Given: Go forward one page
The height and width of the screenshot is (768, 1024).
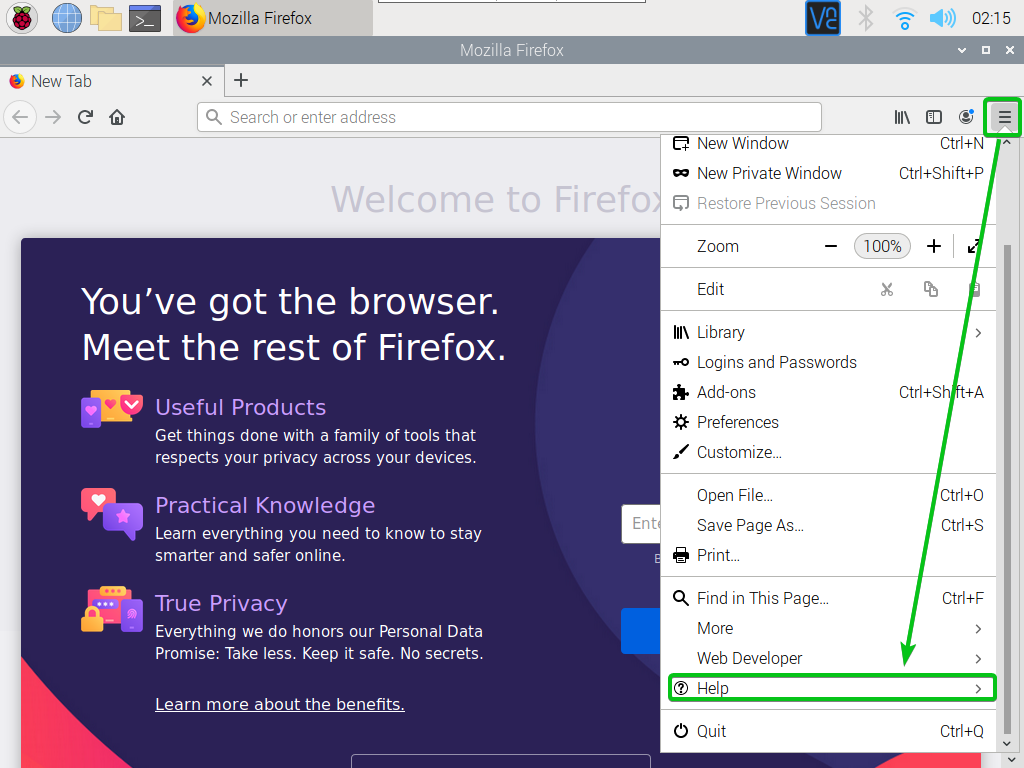Looking at the screenshot, I should pyautogui.click(x=53, y=117).
